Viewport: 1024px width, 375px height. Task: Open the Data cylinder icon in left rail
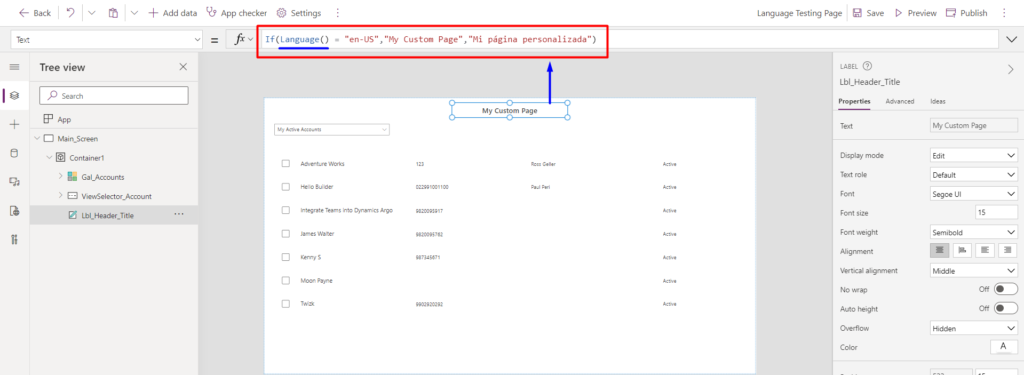point(14,153)
